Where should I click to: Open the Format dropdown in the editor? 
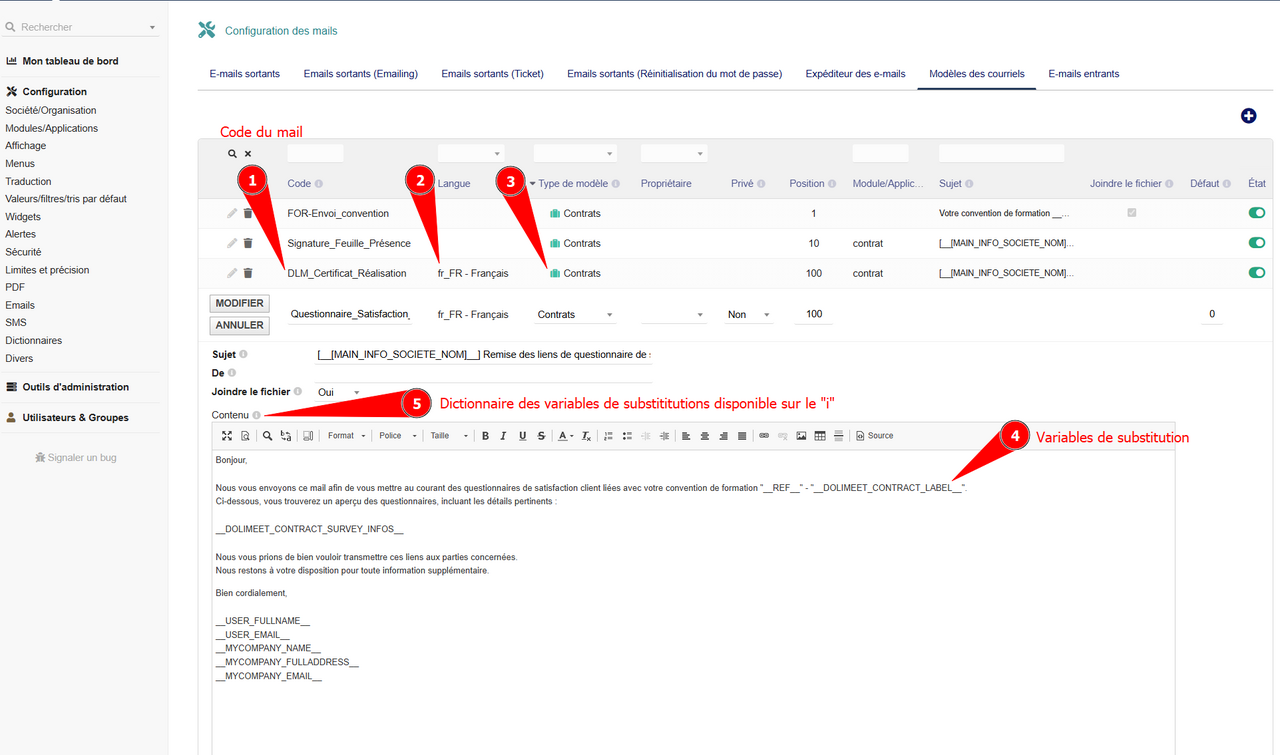pos(346,436)
